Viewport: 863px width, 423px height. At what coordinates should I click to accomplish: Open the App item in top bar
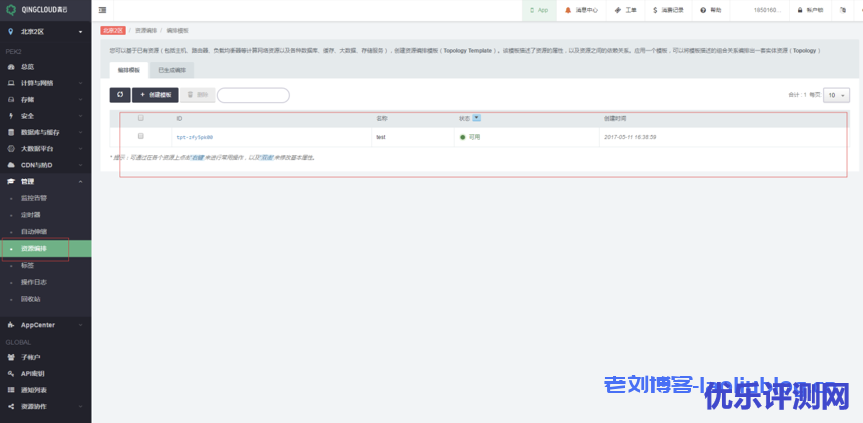pyautogui.click(x=537, y=10)
